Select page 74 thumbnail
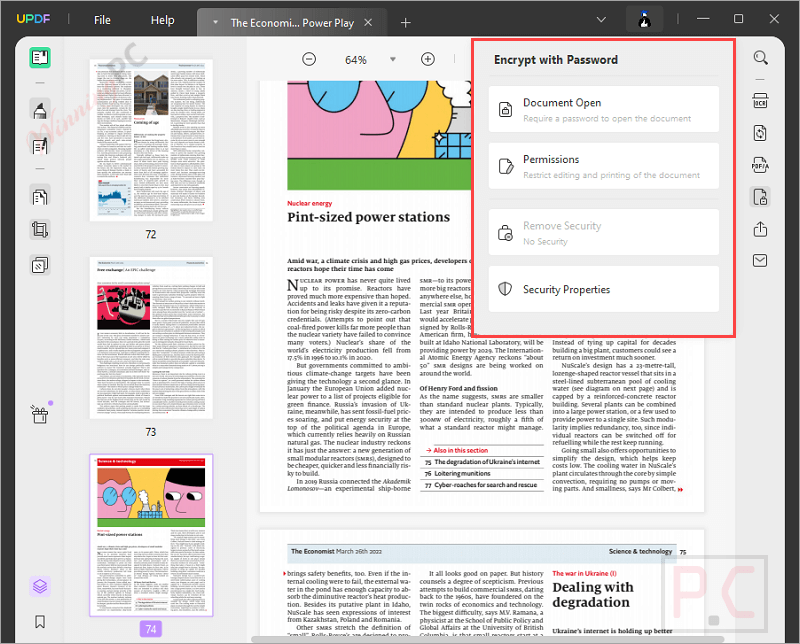 (x=151, y=535)
